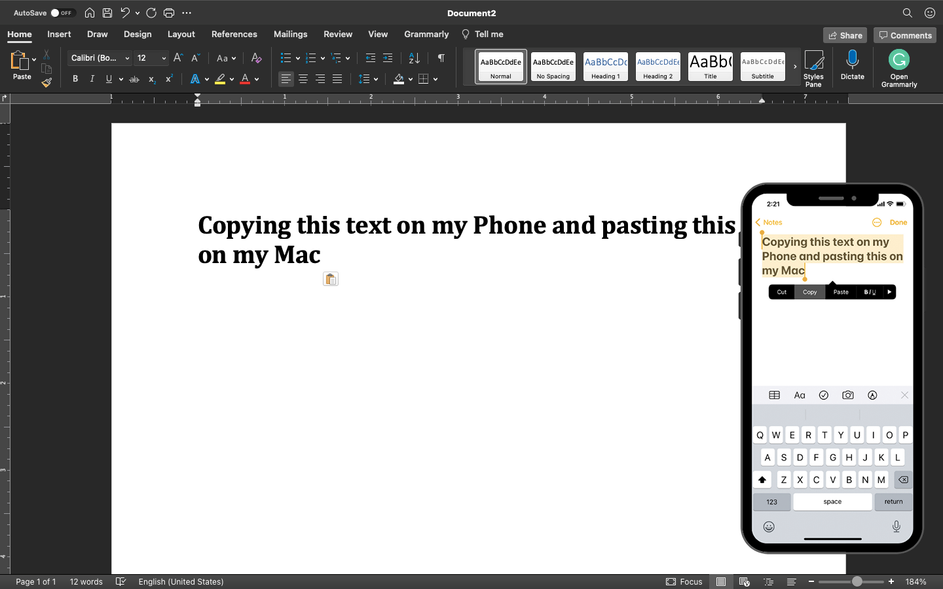Viewport: 943px width, 589px height.
Task: Toggle Italic formatting
Action: point(92,79)
